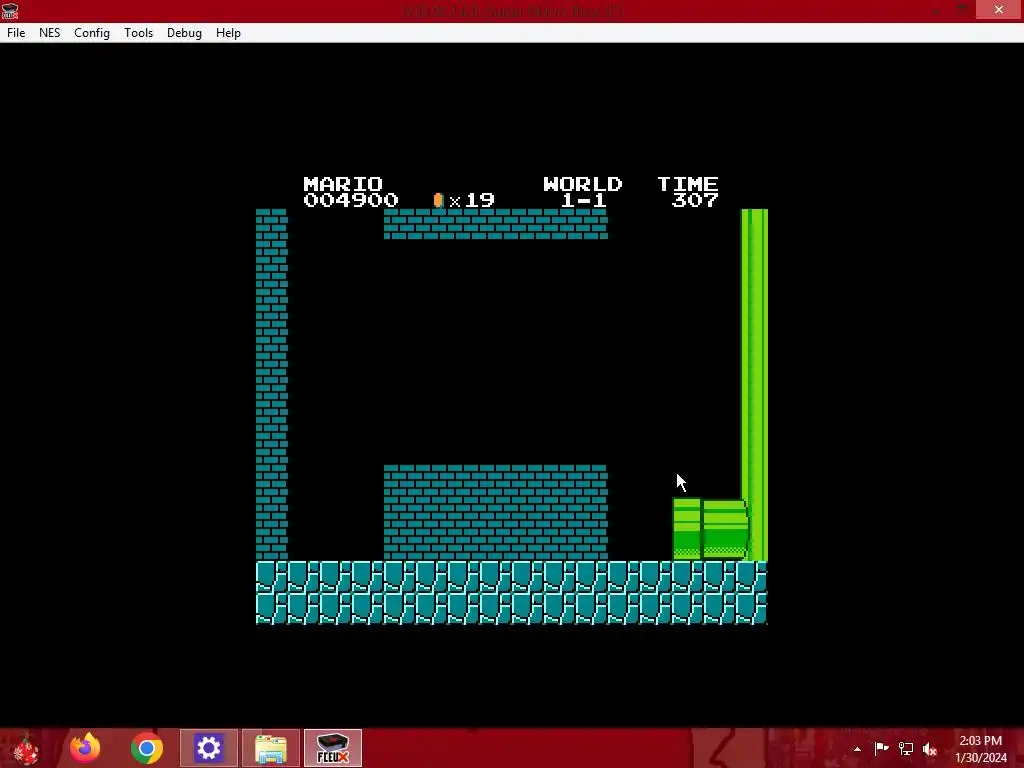
Task: Open the File menu
Action: pyautogui.click(x=16, y=33)
